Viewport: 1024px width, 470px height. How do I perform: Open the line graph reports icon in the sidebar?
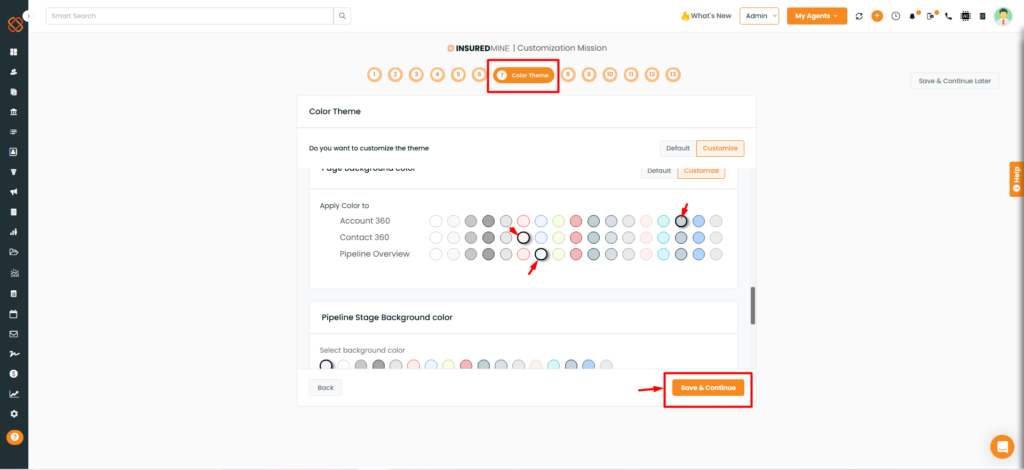[x=14, y=394]
